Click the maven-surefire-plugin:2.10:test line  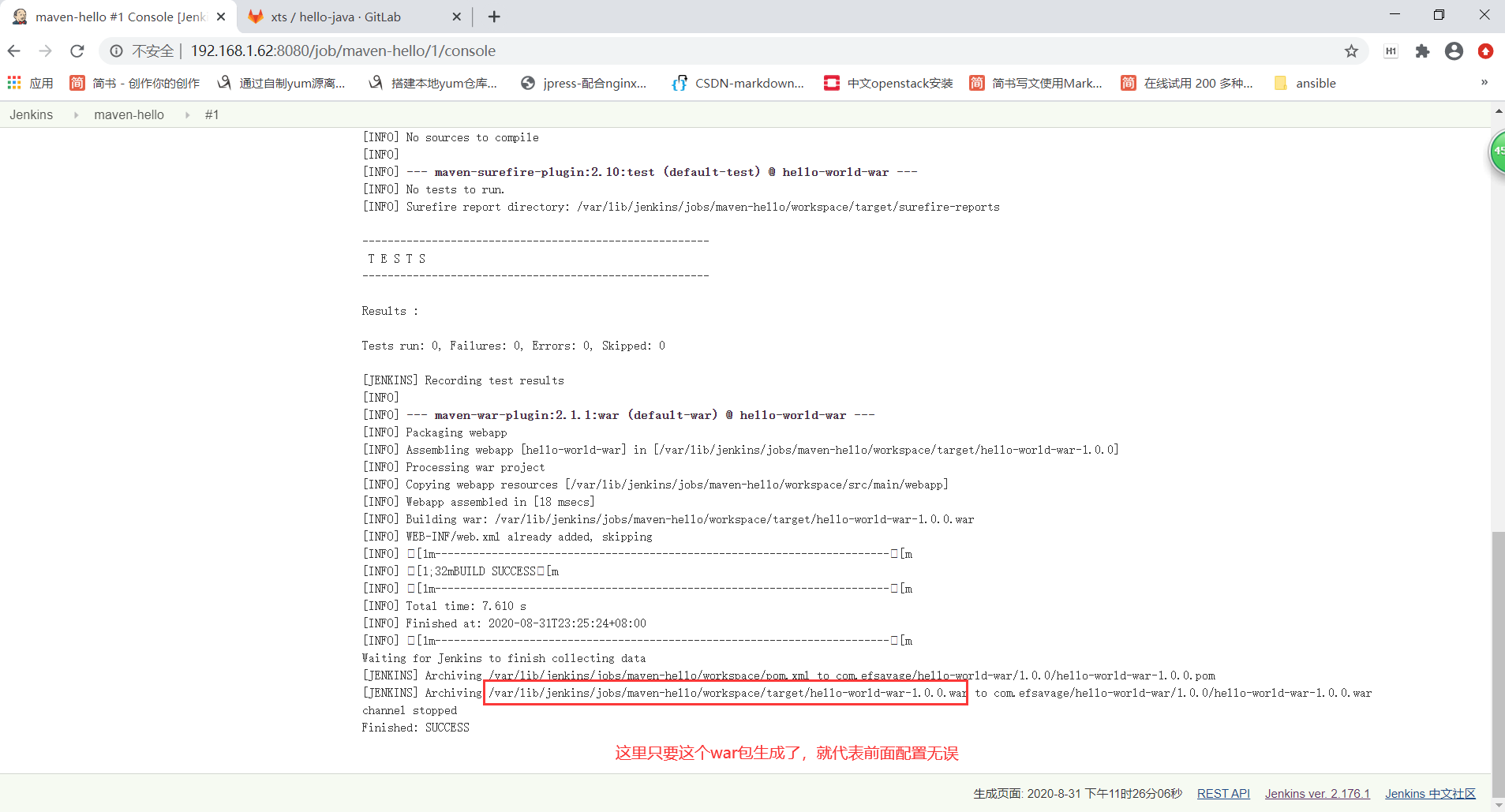coord(640,172)
